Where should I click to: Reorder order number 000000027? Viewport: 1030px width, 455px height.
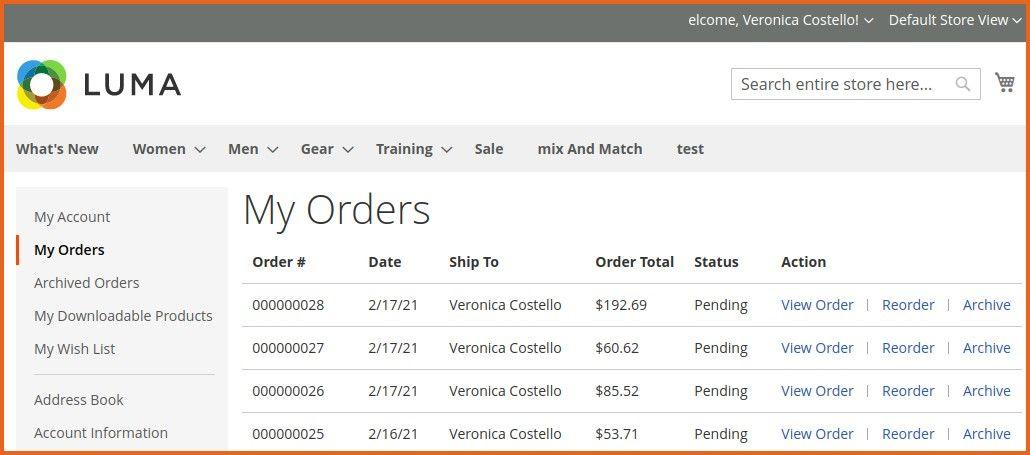click(908, 348)
